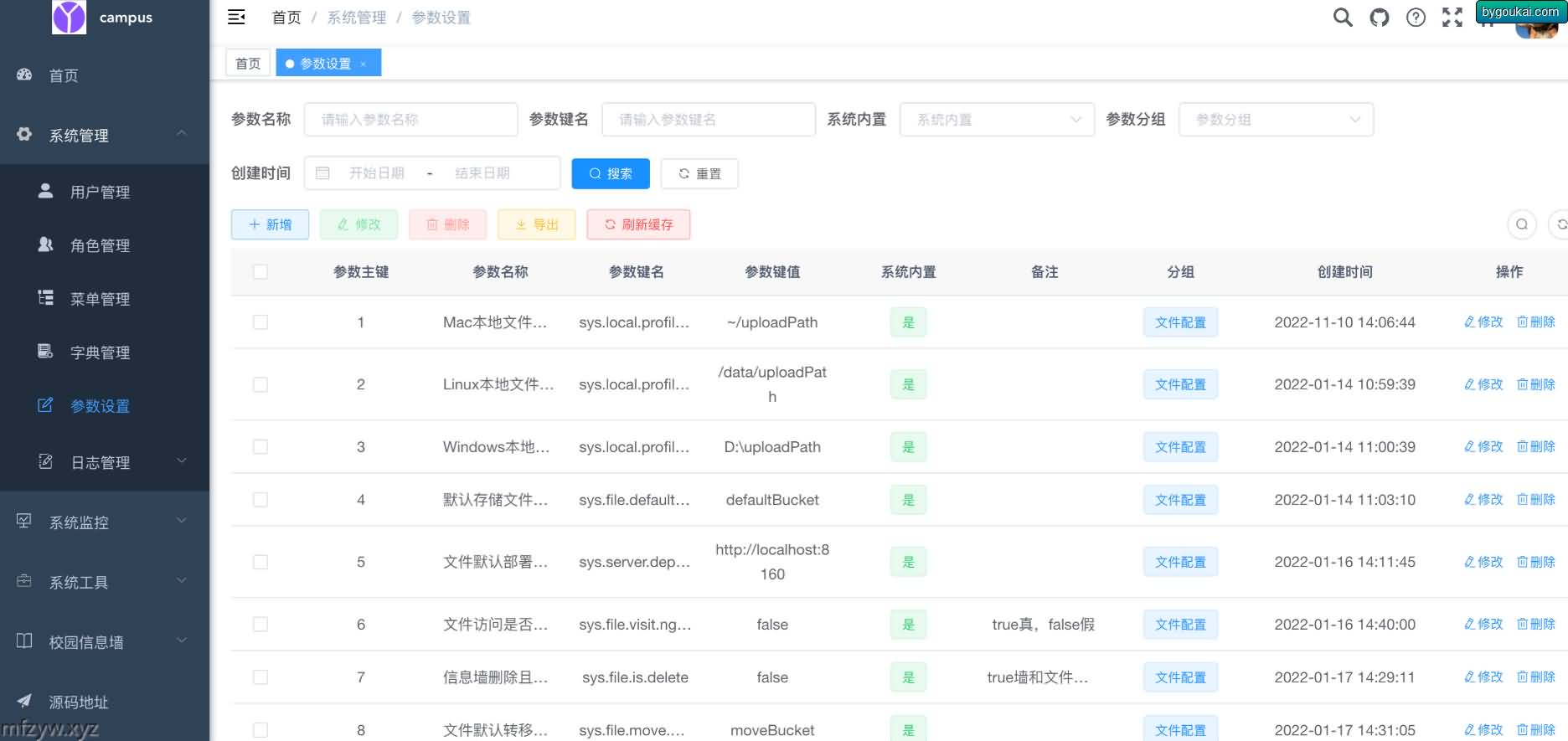Check the checkbox for row 1
This screenshot has width=1568, height=741.
pos(260,322)
